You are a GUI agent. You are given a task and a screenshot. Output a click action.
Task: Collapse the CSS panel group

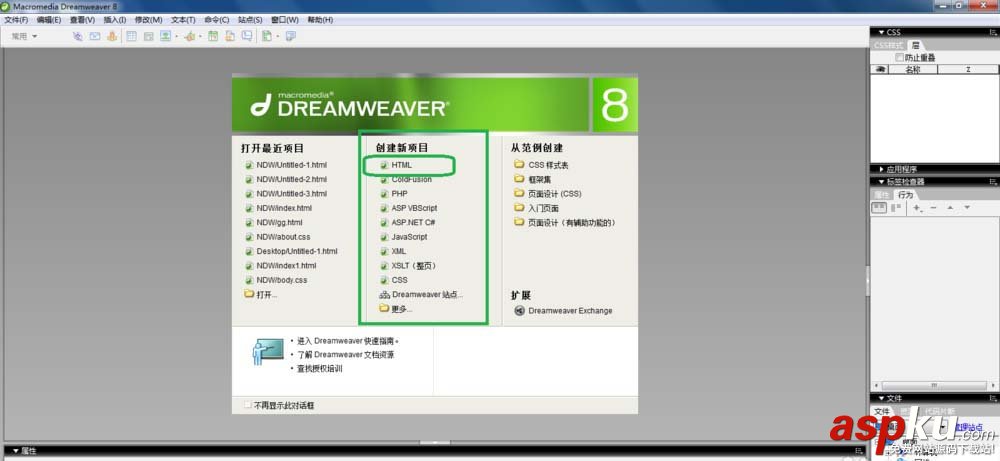(881, 32)
